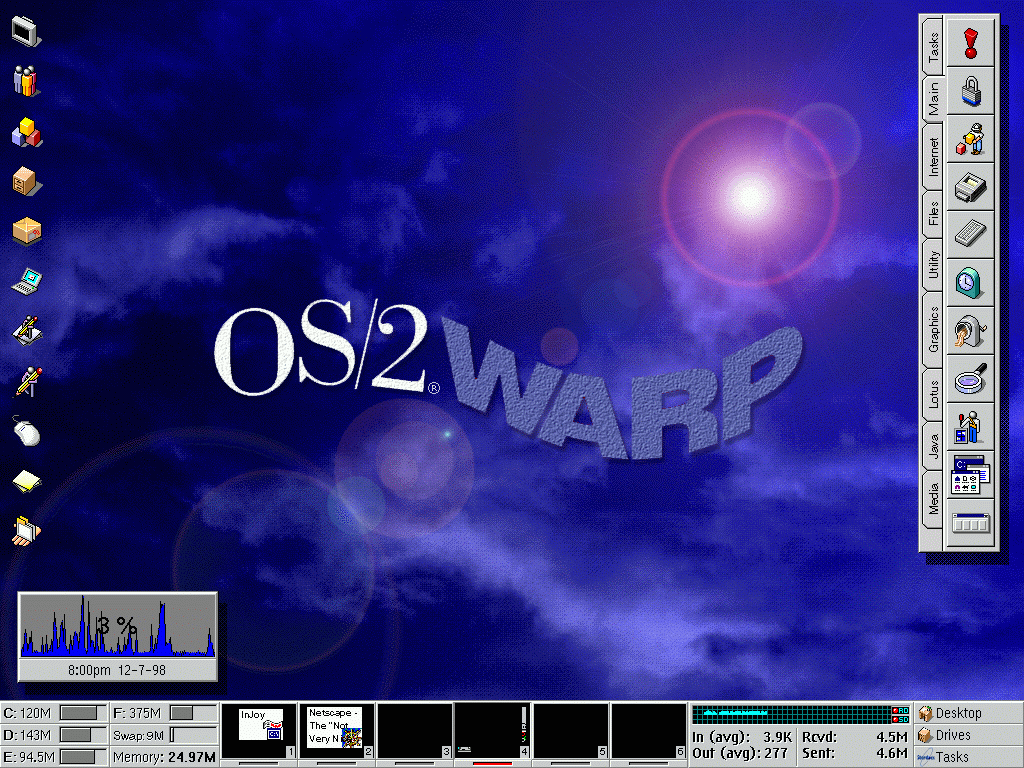Open the computer monitor desktop icon
1024x768 pixels.
[x=26, y=31]
